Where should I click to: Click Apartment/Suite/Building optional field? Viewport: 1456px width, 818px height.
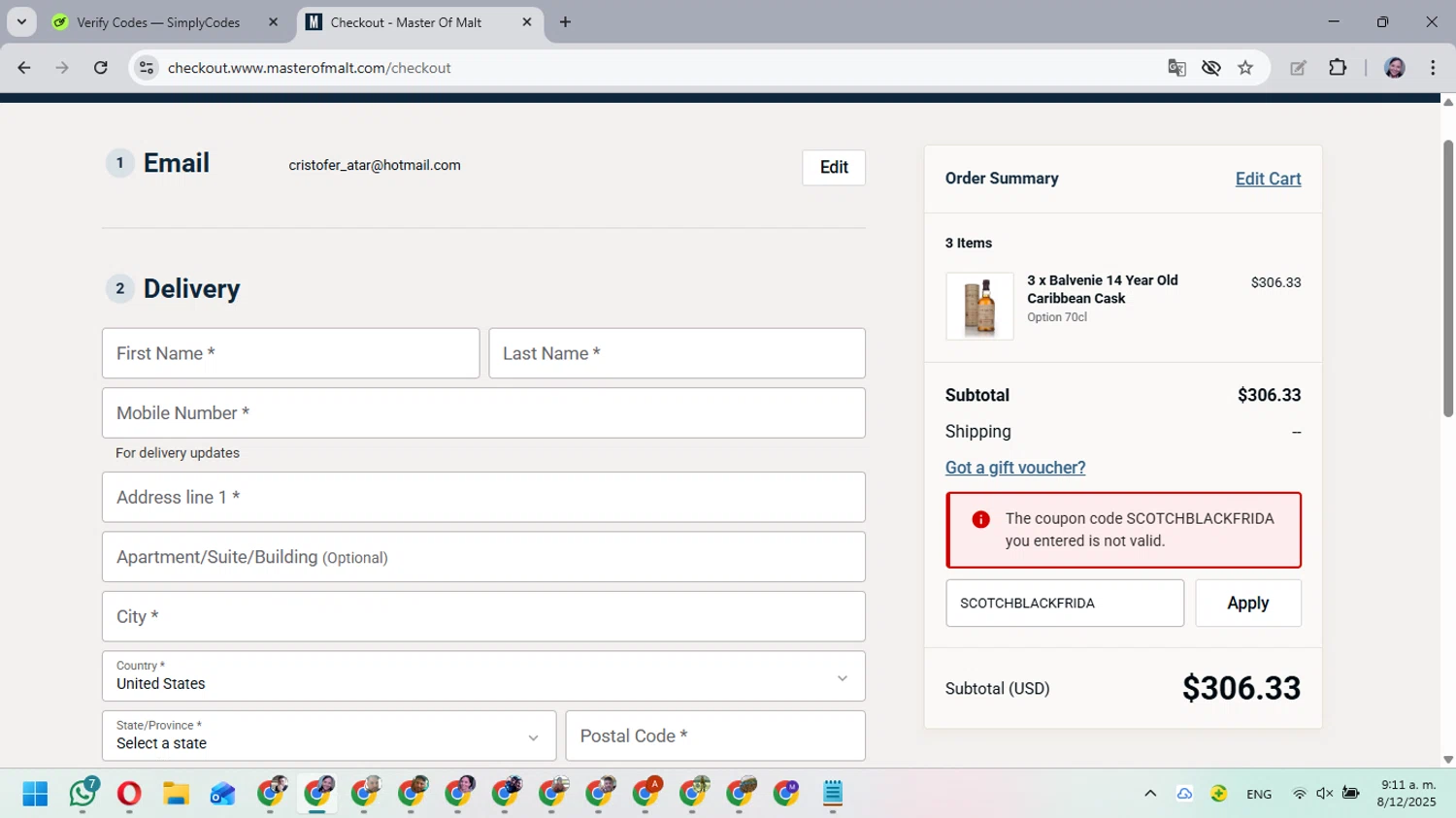click(483, 557)
